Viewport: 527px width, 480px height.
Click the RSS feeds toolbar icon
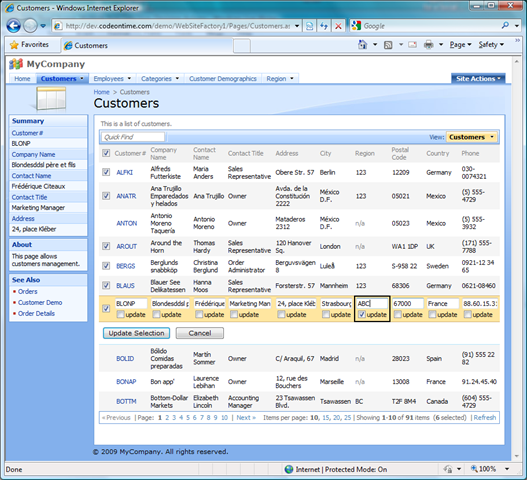tap(388, 45)
